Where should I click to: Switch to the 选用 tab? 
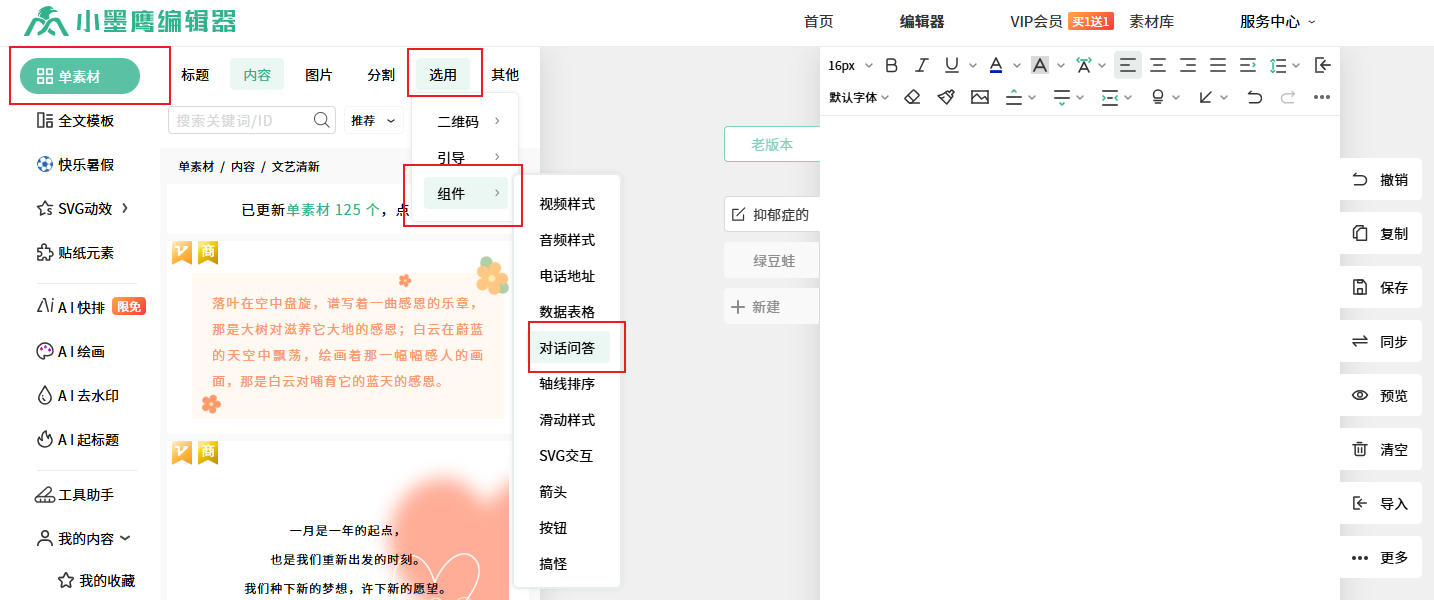(x=443, y=74)
